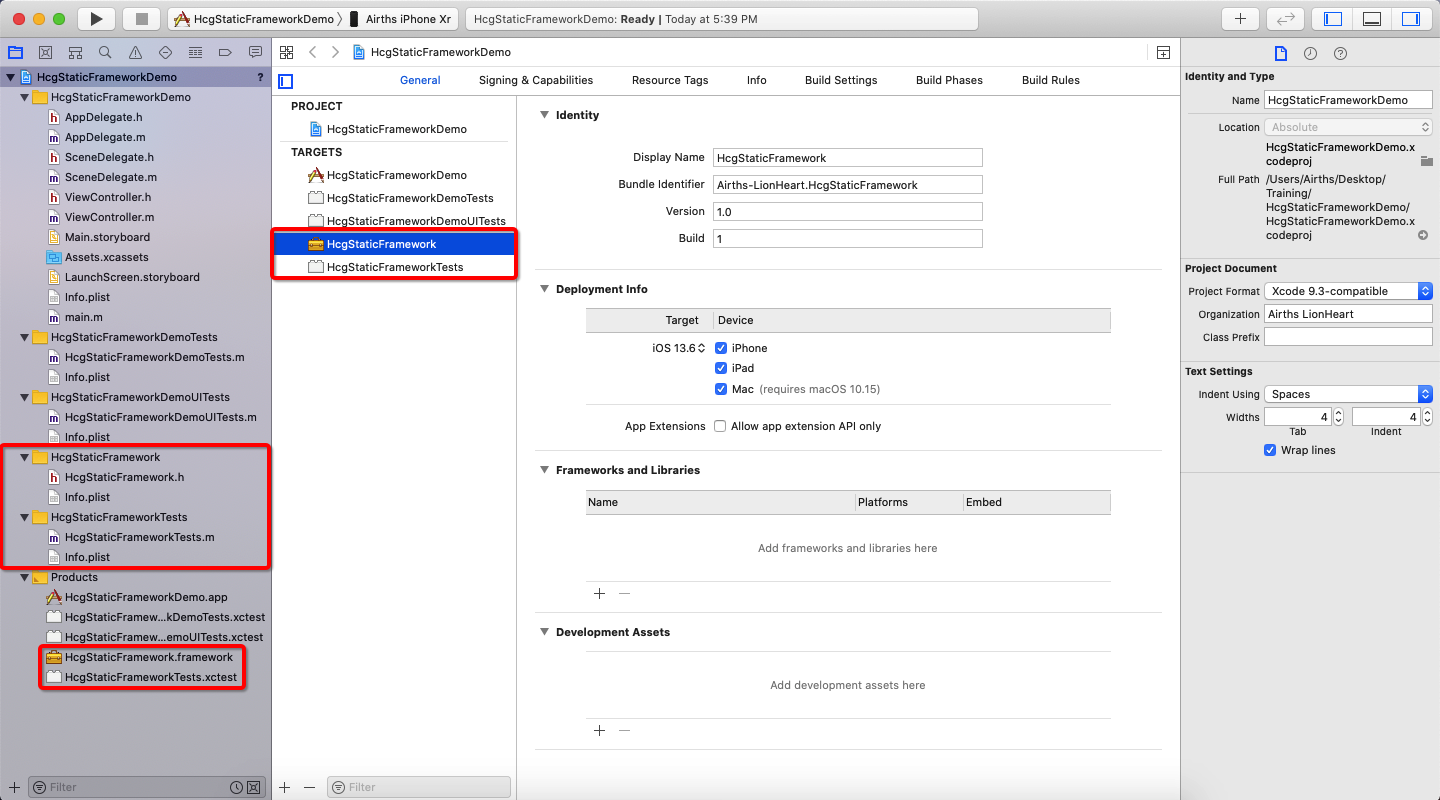
Task: Add a framework with the plus button
Action: pos(599,593)
